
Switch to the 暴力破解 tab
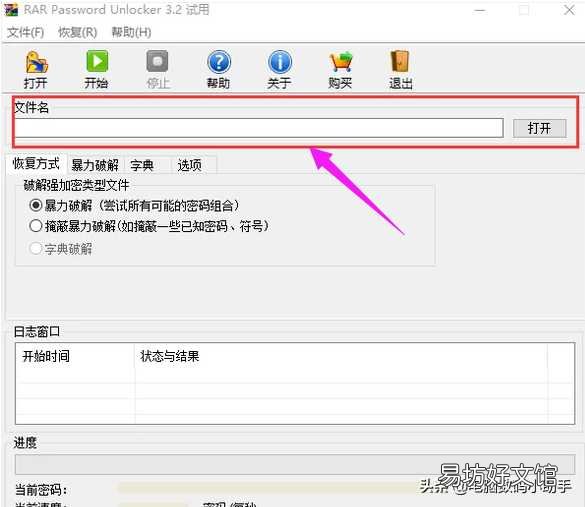(95, 165)
